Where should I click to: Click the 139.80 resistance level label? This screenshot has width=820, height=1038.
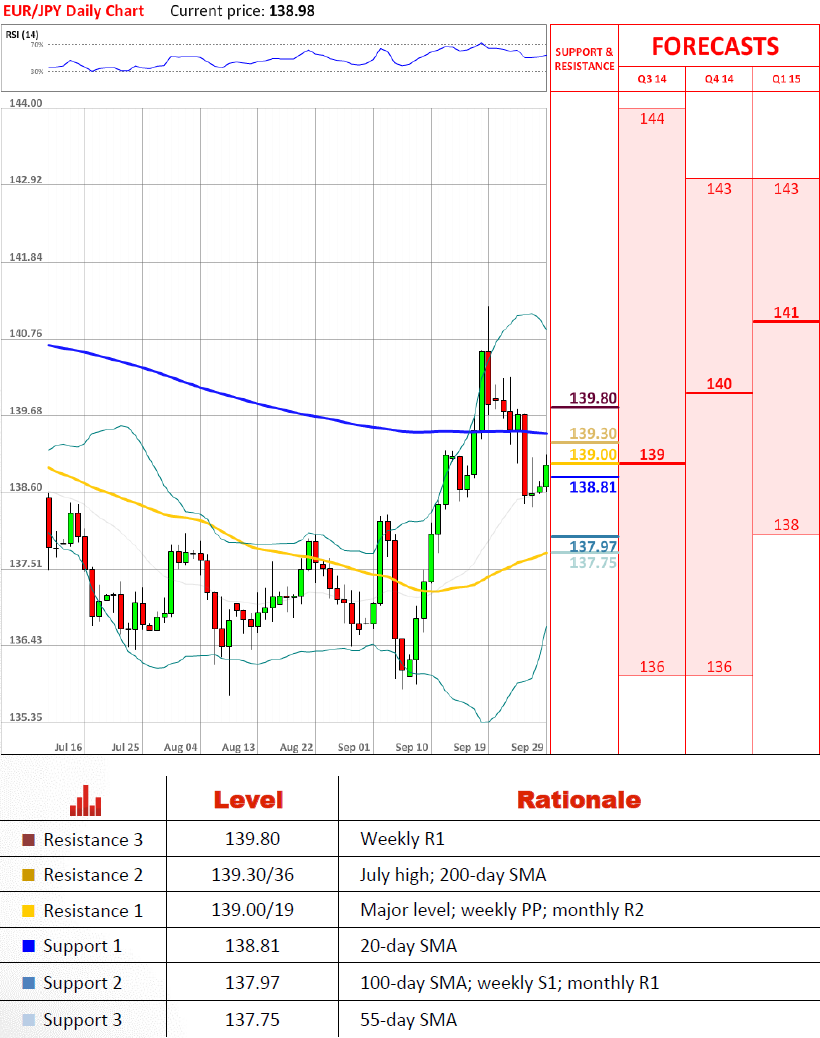click(x=593, y=398)
